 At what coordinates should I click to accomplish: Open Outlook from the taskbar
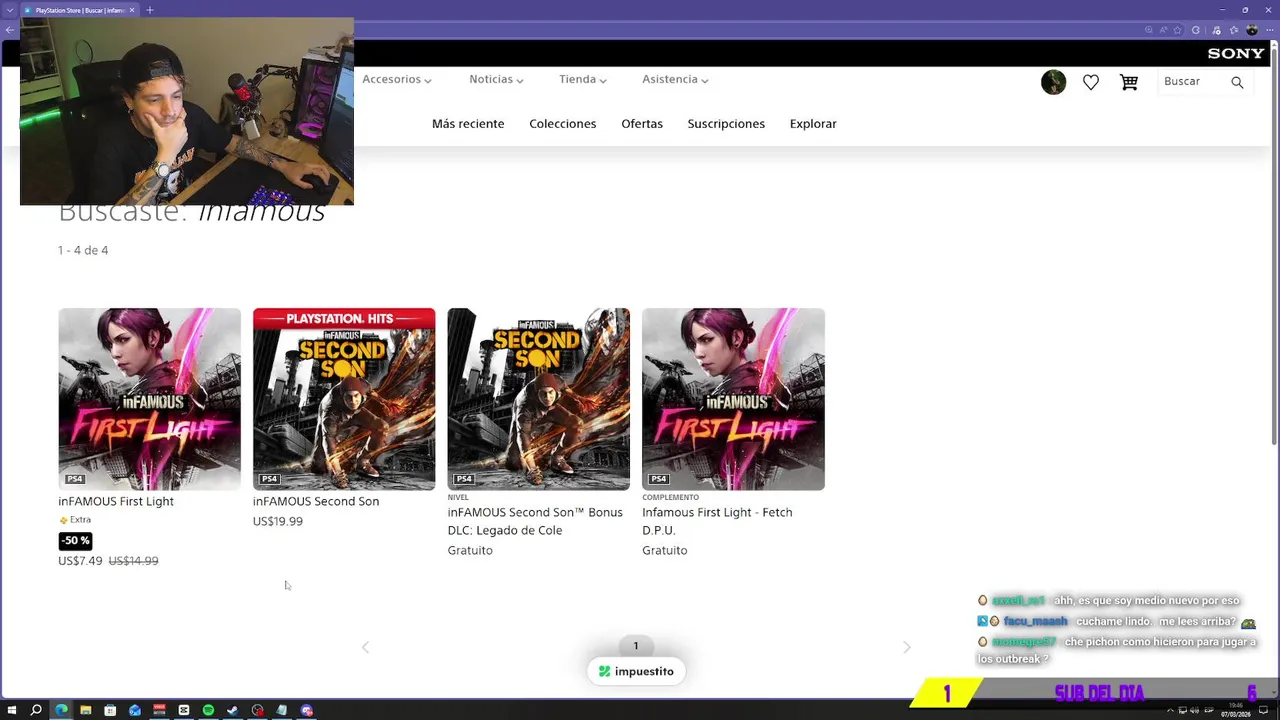tap(135, 710)
